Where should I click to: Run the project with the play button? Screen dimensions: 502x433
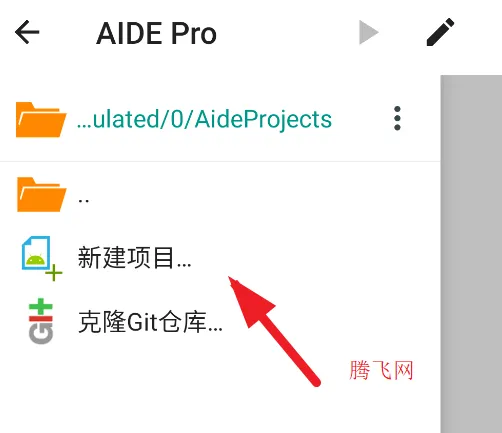coord(368,32)
